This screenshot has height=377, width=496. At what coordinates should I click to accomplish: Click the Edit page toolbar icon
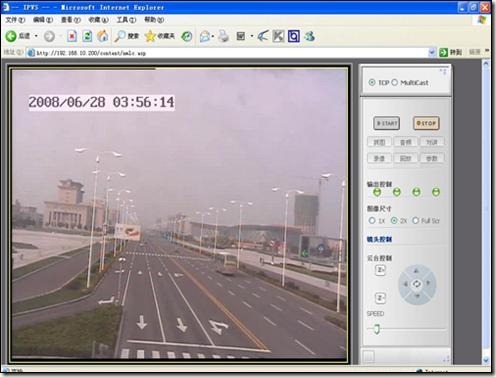[241, 36]
